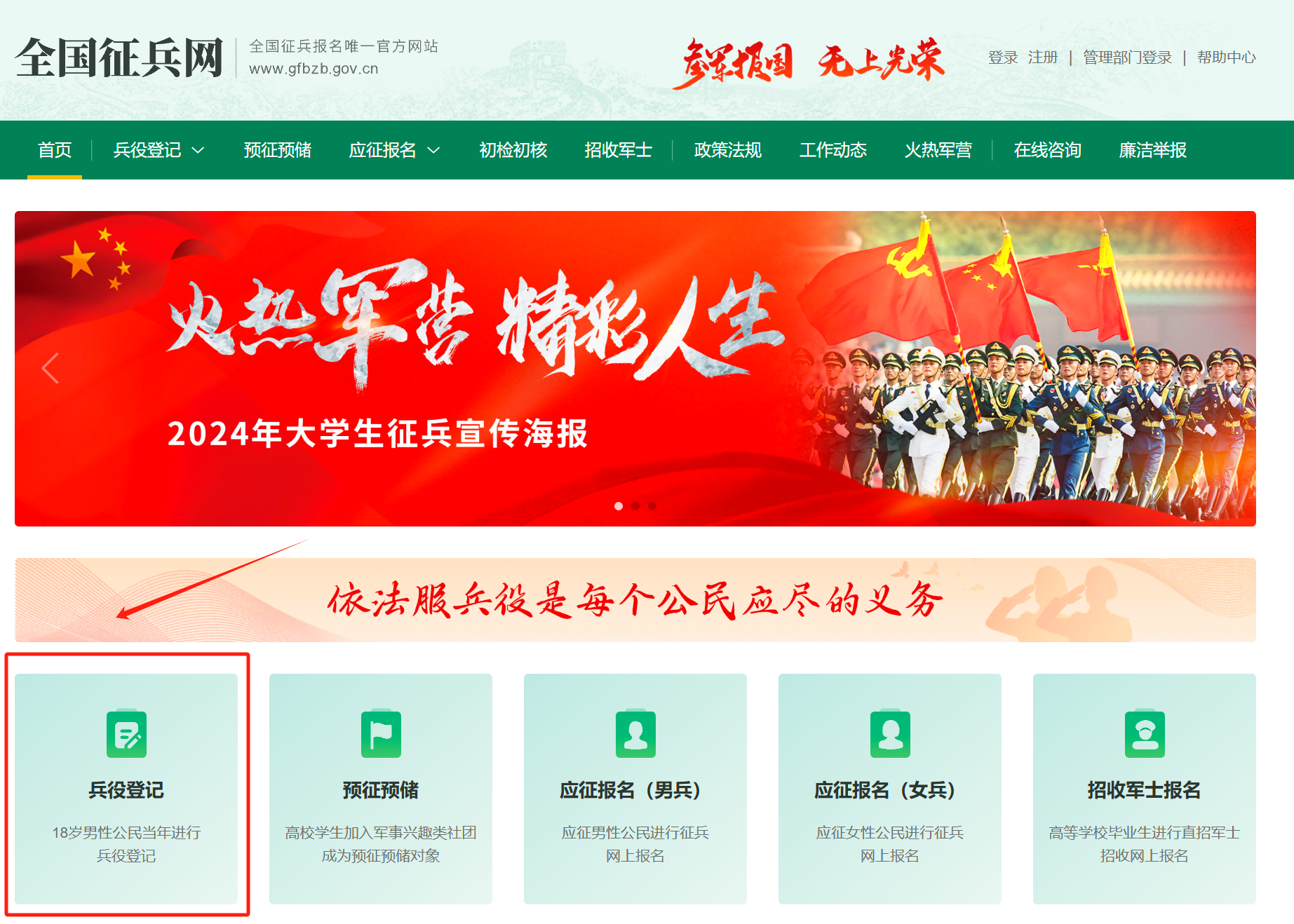Go to previous banner slide arrow
This screenshot has width=1294, height=924.
coord(50,368)
